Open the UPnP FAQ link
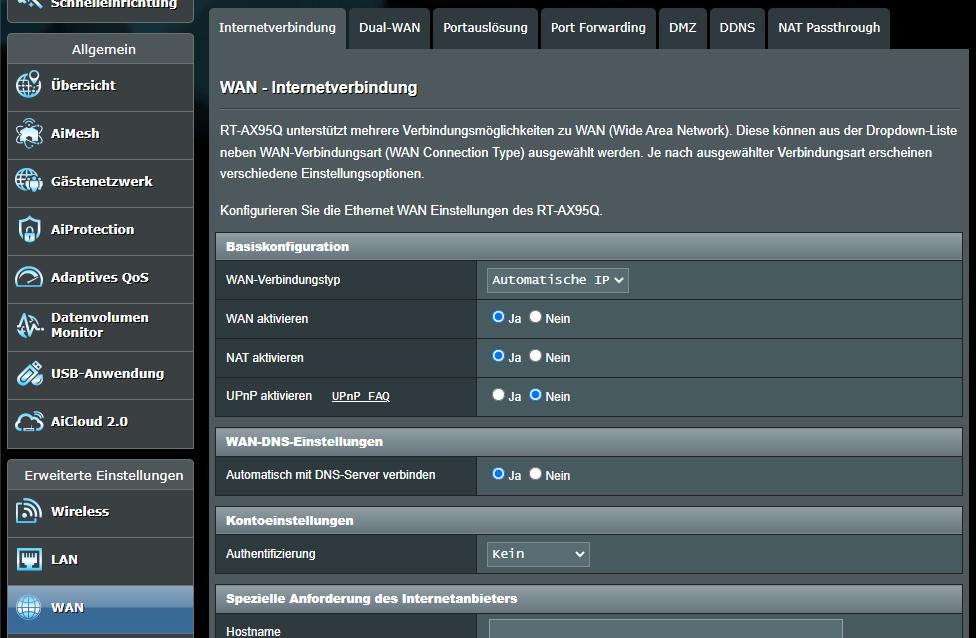Viewport: 976px width, 638px height. (x=361, y=396)
